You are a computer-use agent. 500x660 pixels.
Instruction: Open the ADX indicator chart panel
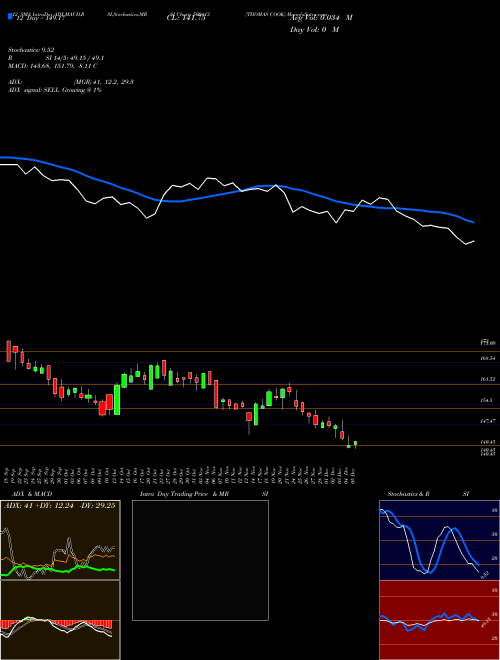(60, 540)
